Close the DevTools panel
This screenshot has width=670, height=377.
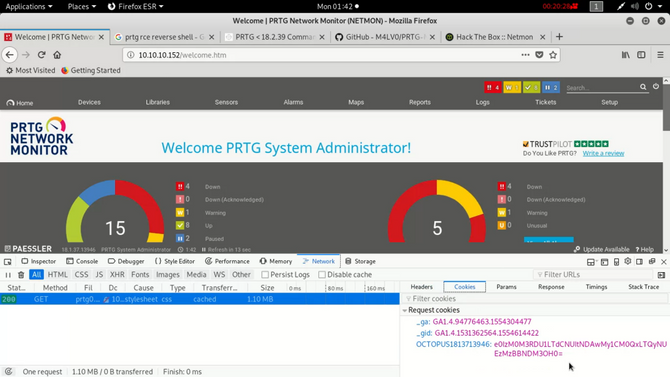[x=664, y=262]
